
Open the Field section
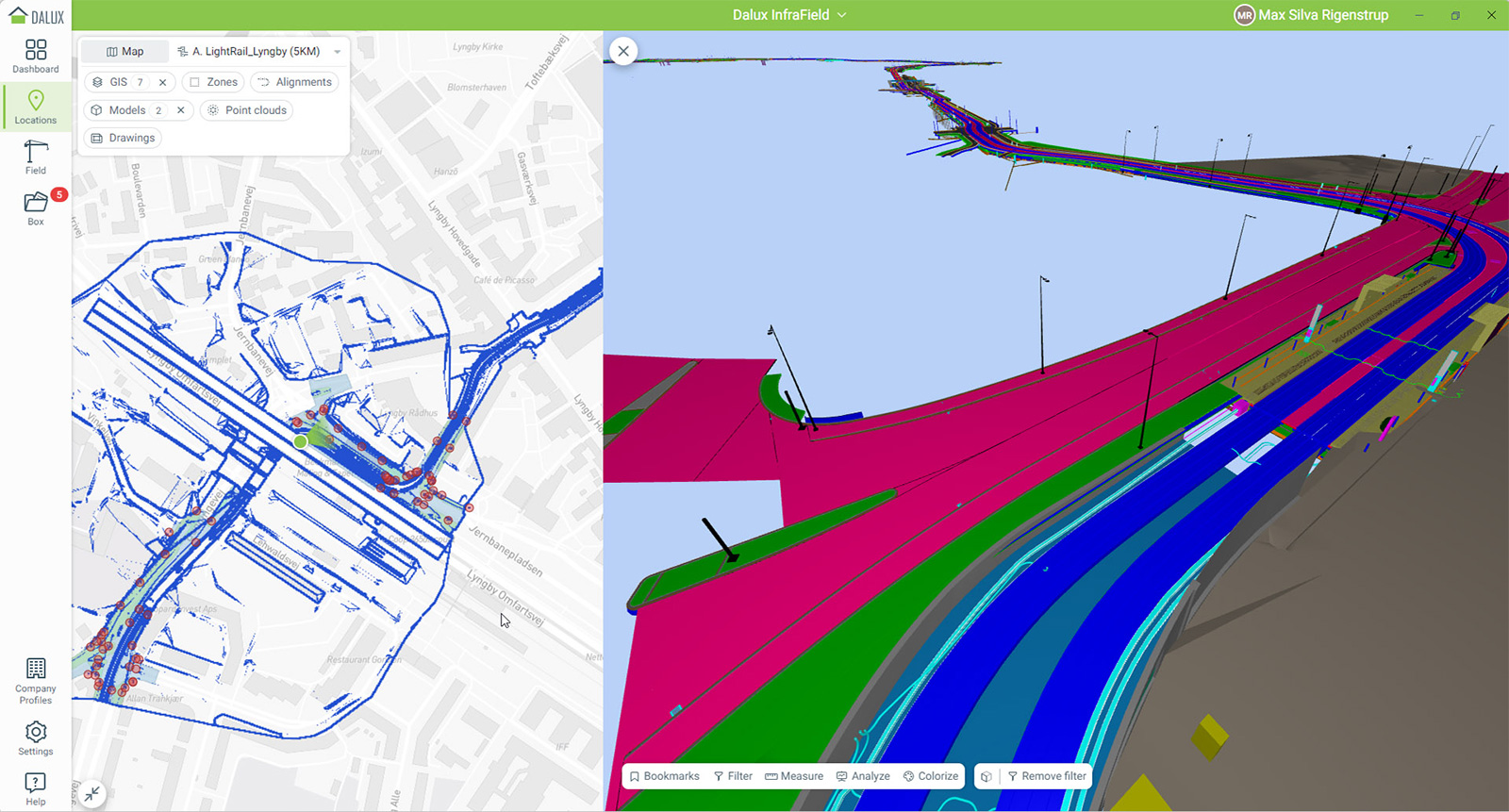36,157
